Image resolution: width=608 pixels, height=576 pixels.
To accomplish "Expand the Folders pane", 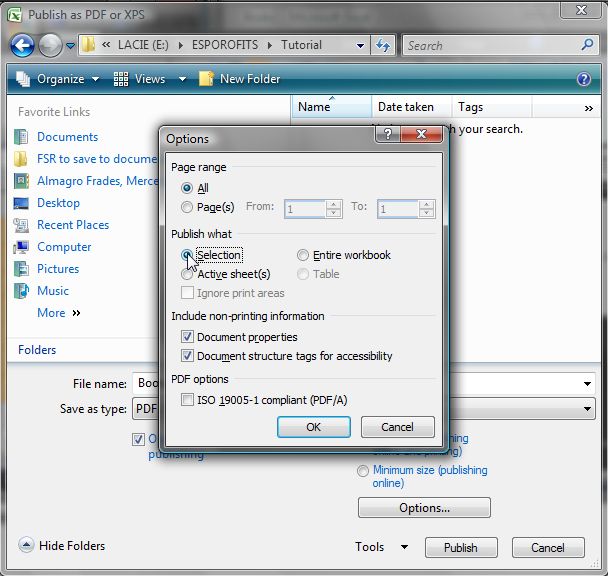I will coord(37,350).
